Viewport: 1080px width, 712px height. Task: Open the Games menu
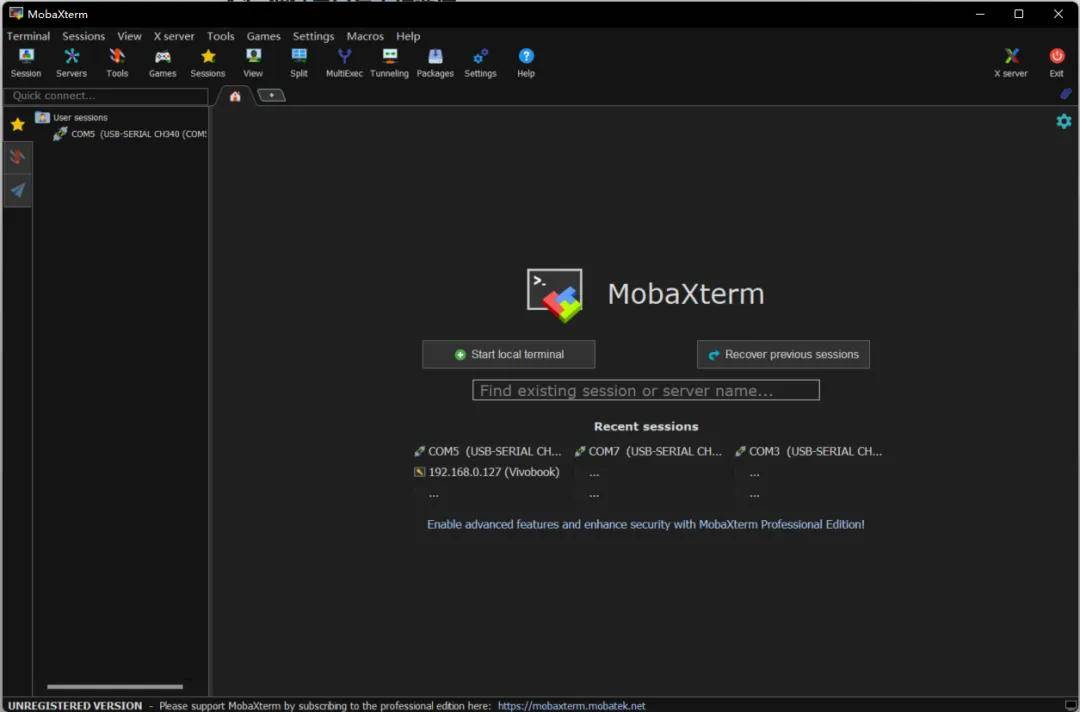click(x=263, y=36)
